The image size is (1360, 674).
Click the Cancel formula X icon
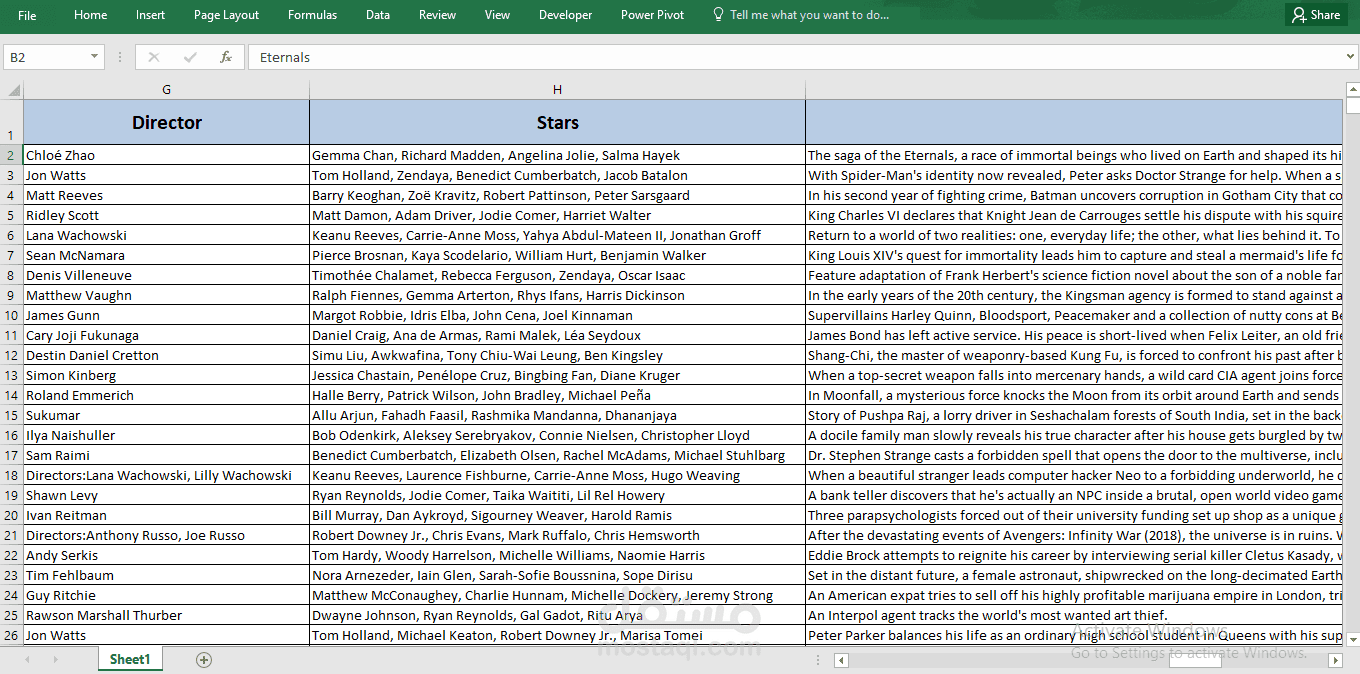pos(154,57)
